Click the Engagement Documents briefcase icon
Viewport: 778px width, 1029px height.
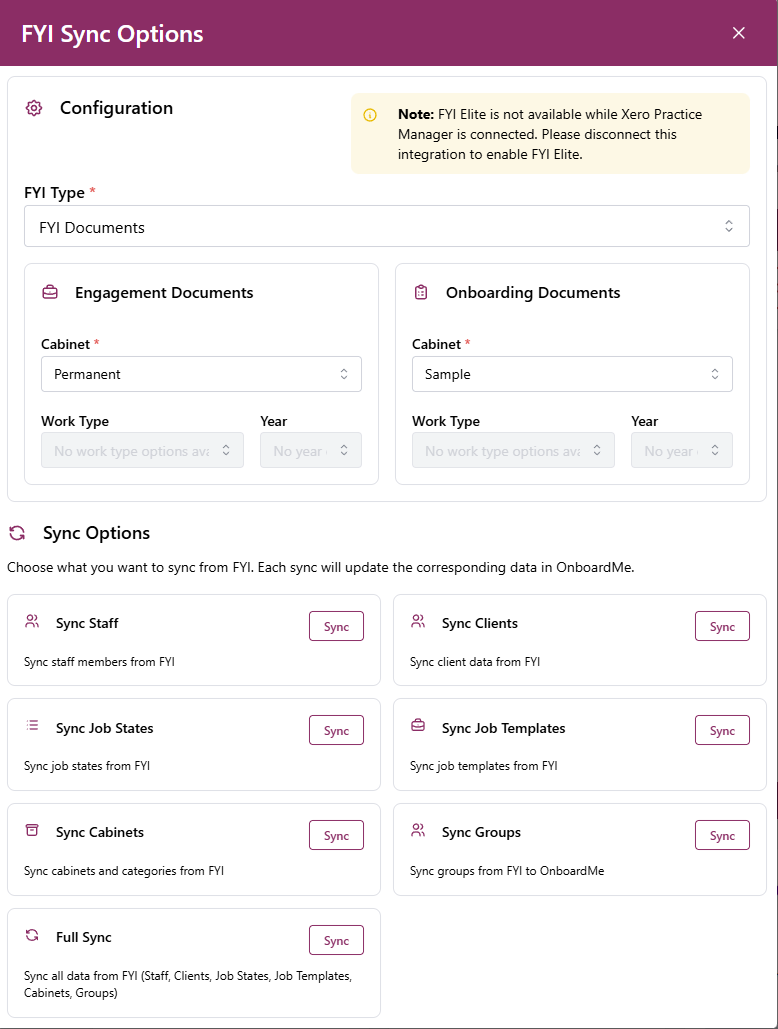pyautogui.click(x=50, y=293)
